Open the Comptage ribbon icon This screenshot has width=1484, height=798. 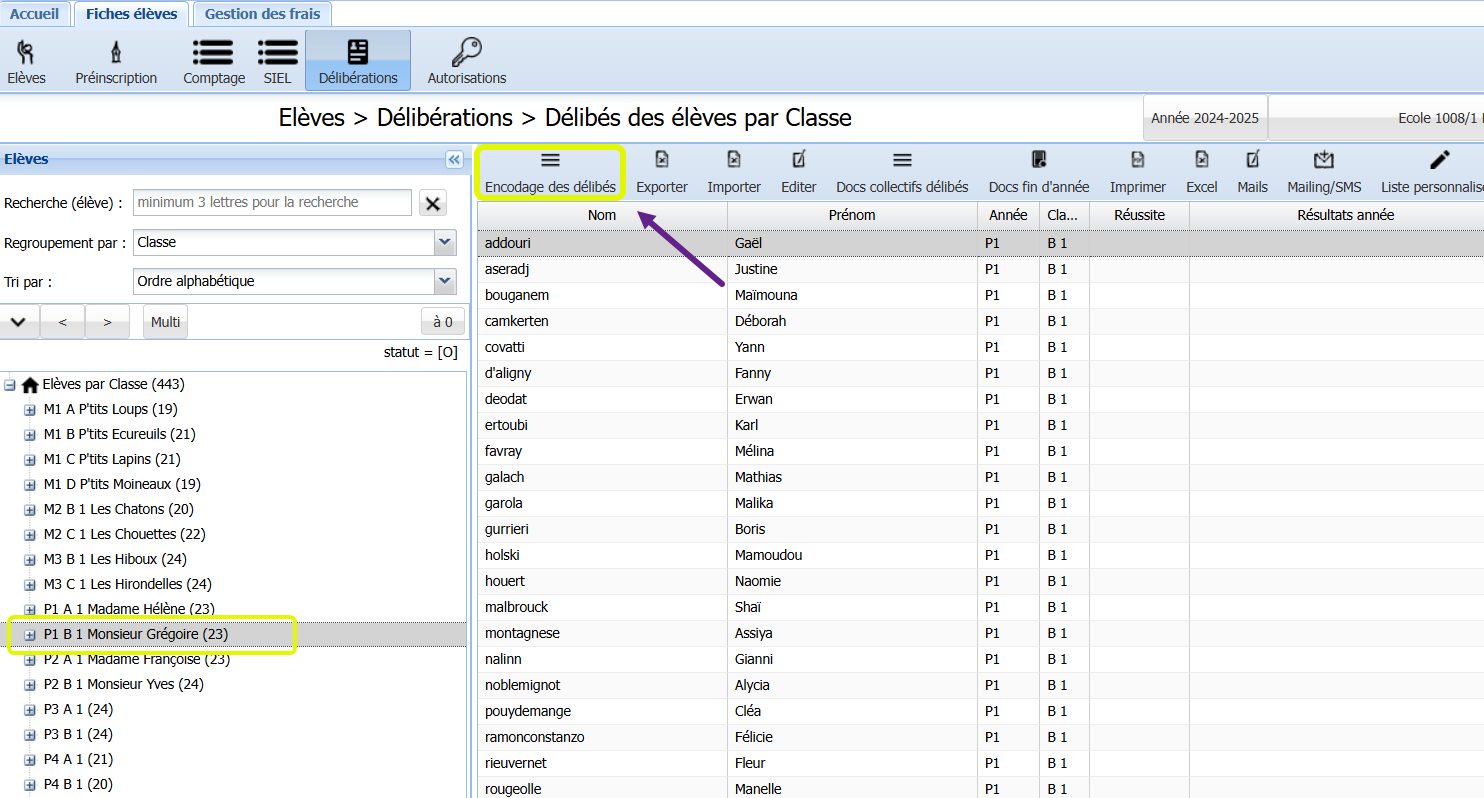pos(214,61)
